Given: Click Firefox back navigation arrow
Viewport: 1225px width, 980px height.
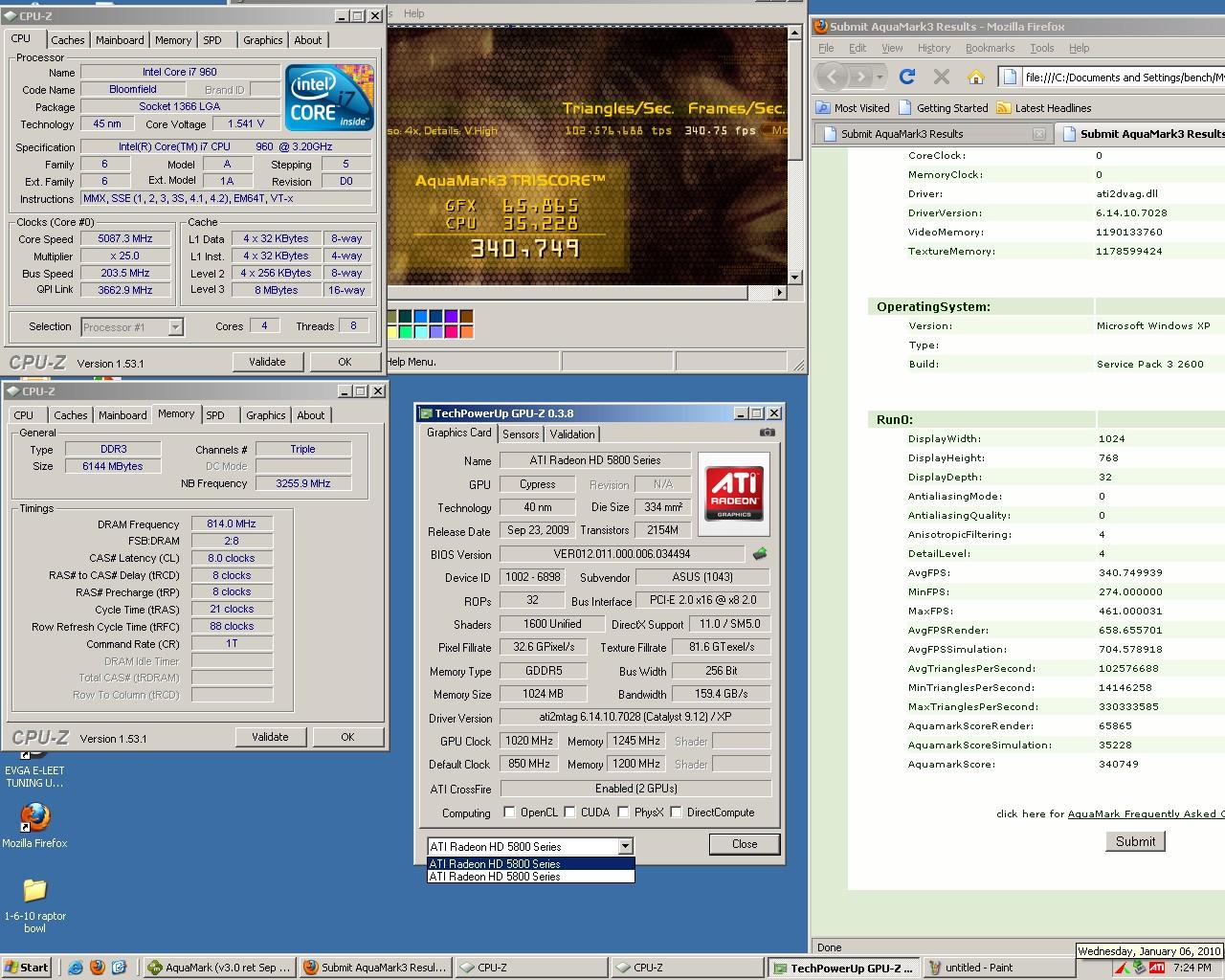Looking at the screenshot, I should click(832, 77).
